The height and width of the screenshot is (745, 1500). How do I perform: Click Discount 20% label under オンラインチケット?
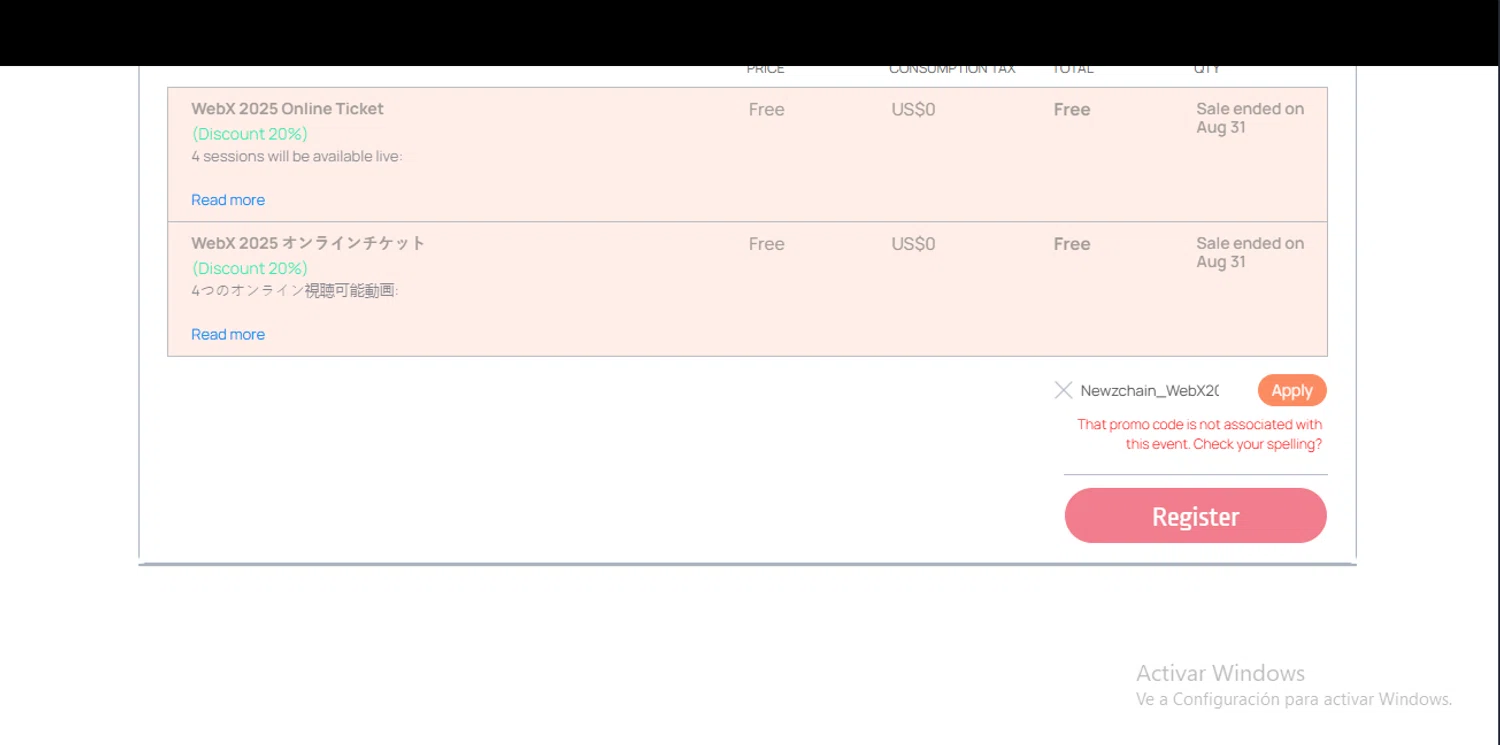pyautogui.click(x=250, y=268)
